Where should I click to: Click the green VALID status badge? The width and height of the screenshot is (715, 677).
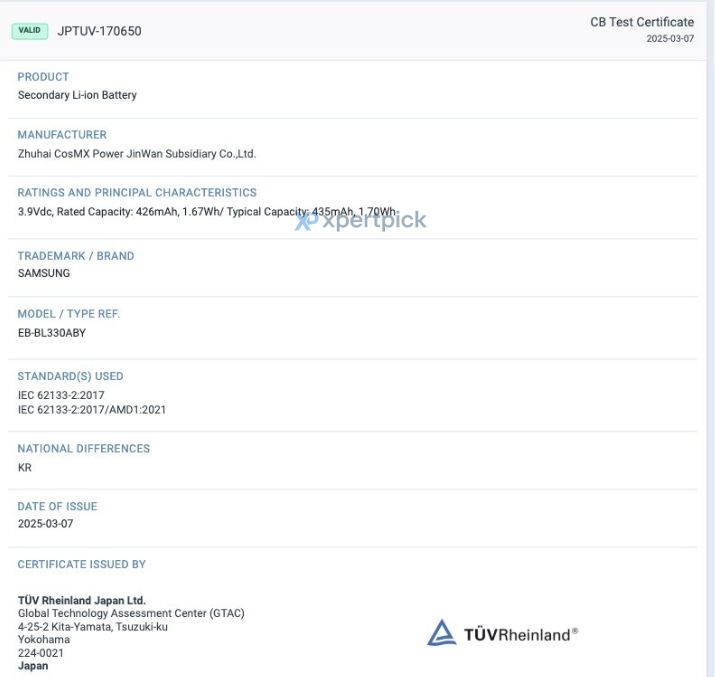30,31
